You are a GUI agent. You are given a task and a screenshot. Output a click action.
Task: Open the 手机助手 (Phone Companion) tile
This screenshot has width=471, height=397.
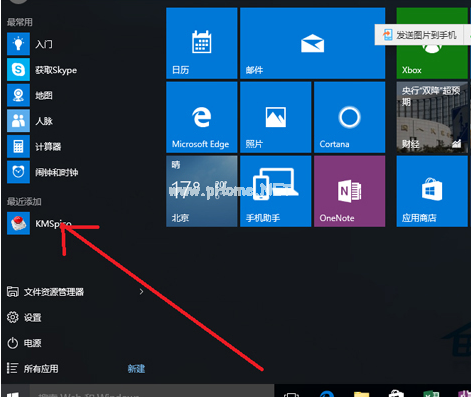[x=276, y=191]
